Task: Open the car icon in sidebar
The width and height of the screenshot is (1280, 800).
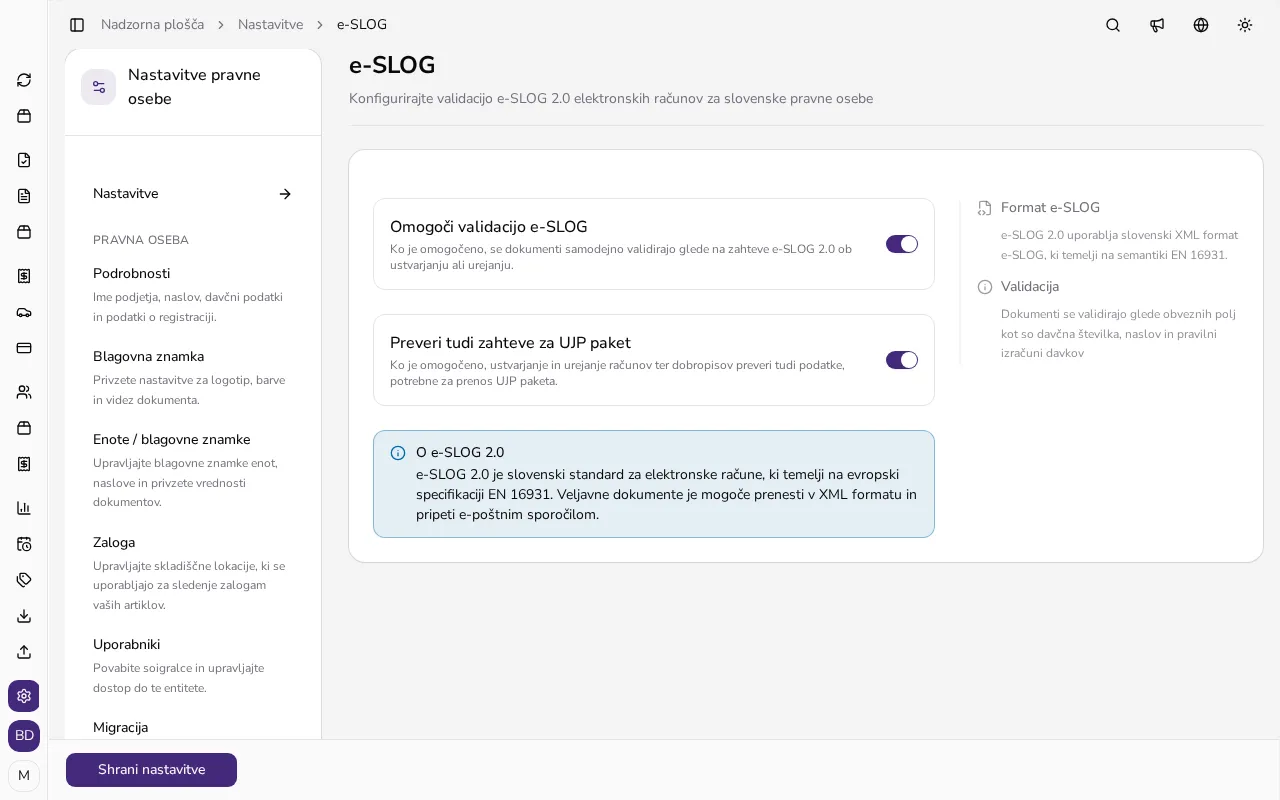Action: pyautogui.click(x=24, y=312)
